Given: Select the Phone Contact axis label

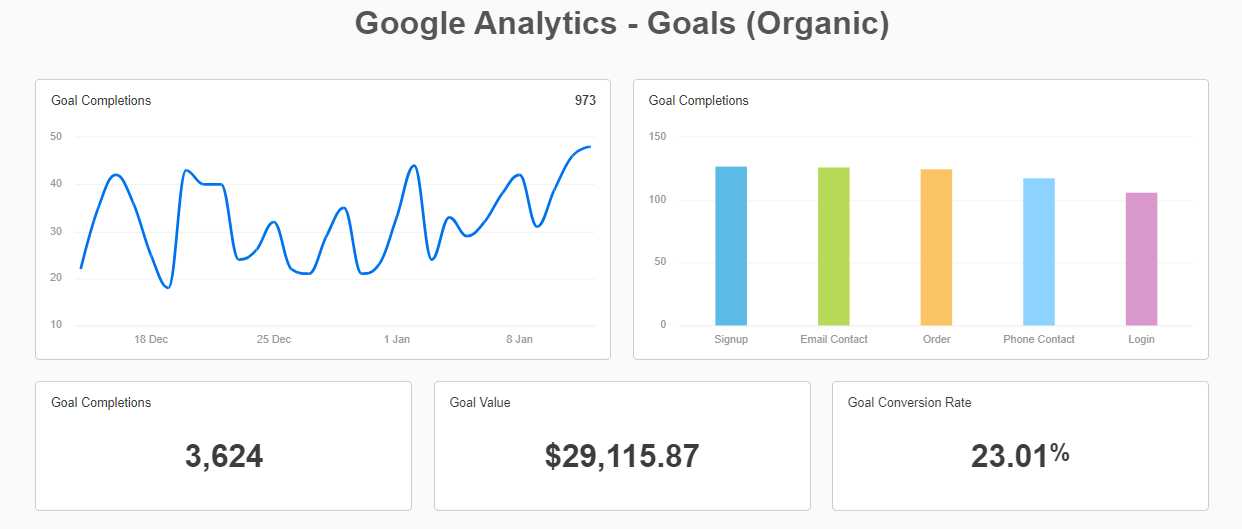Looking at the screenshot, I should pyautogui.click(x=1039, y=339).
